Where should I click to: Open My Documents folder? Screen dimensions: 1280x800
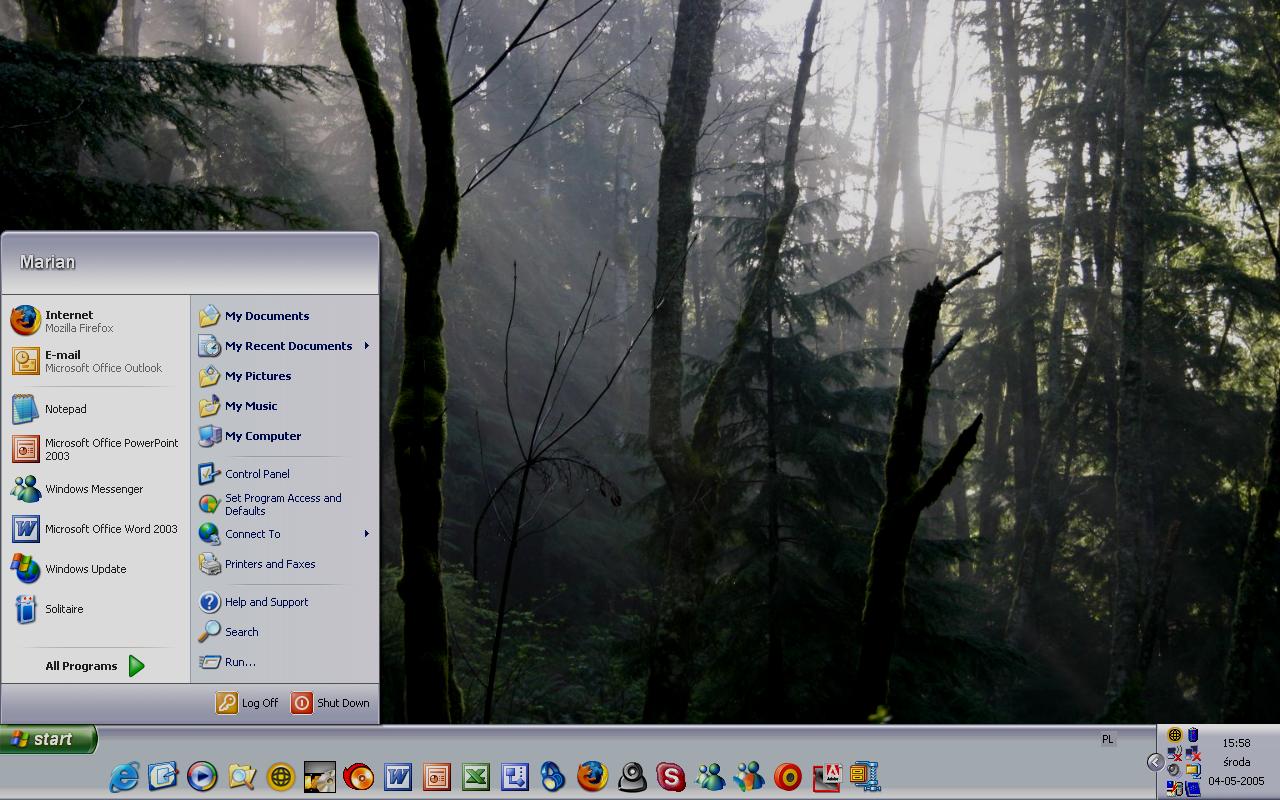[284, 316]
